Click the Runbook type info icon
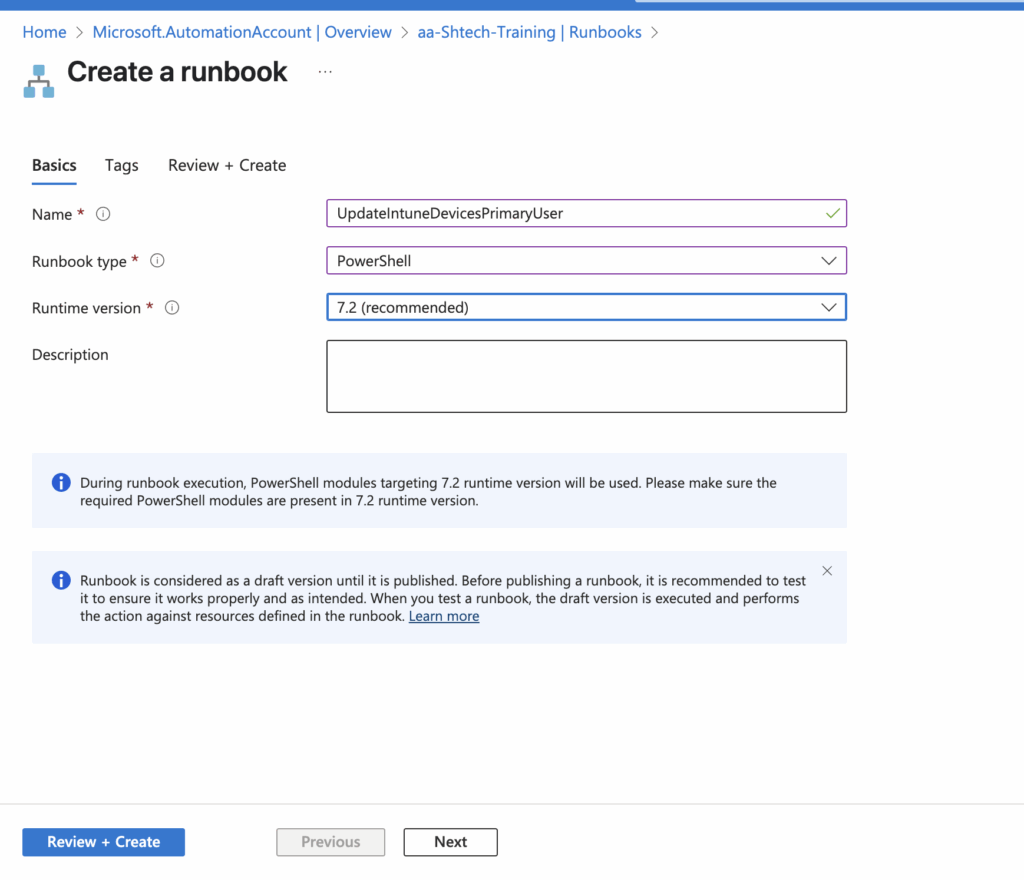The width and height of the screenshot is (1024, 880). tap(157, 261)
